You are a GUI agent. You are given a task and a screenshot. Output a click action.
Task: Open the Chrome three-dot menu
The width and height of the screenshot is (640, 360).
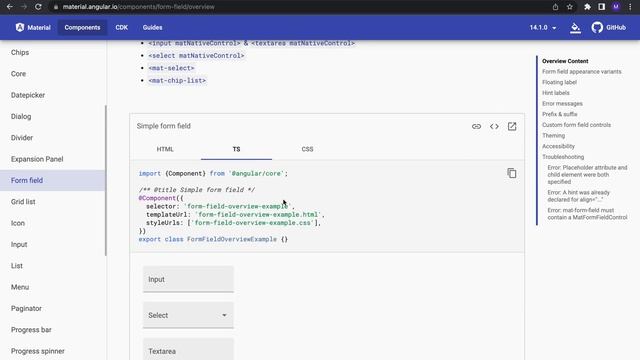[631, 7]
